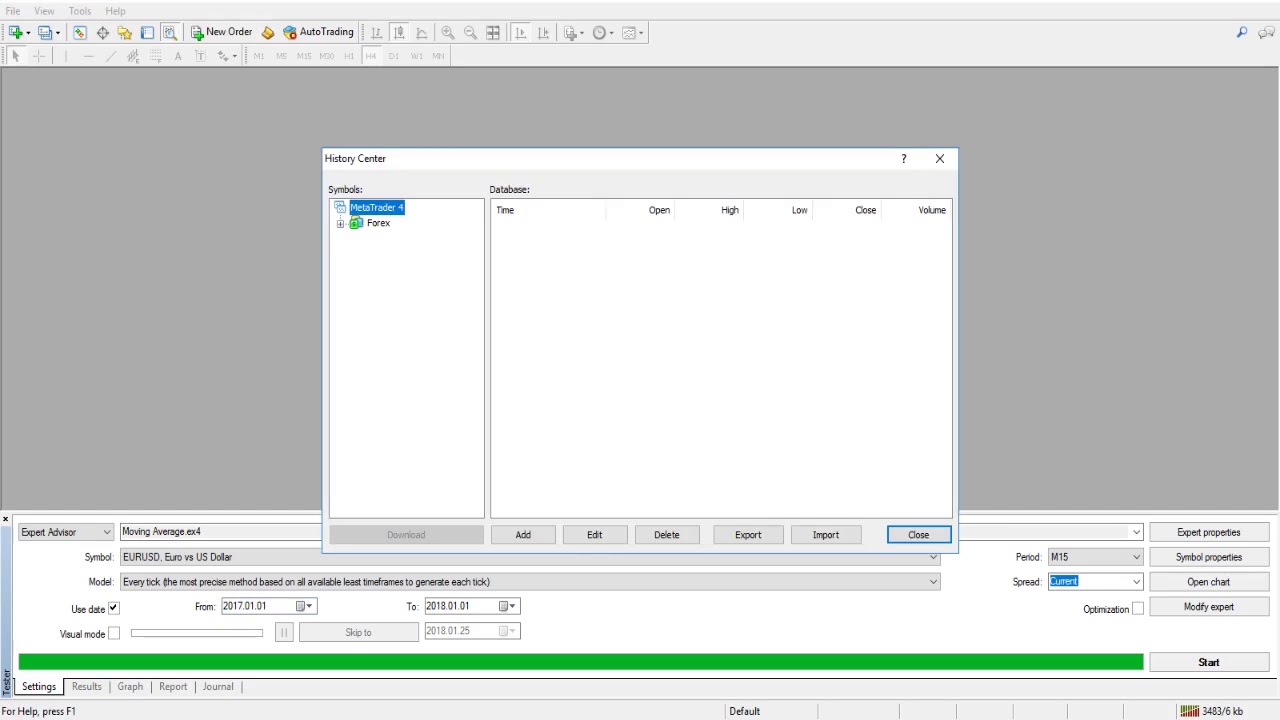Viewport: 1280px width, 720px height.
Task: Toggle the AutoTrading toolbar button
Action: click(x=318, y=32)
